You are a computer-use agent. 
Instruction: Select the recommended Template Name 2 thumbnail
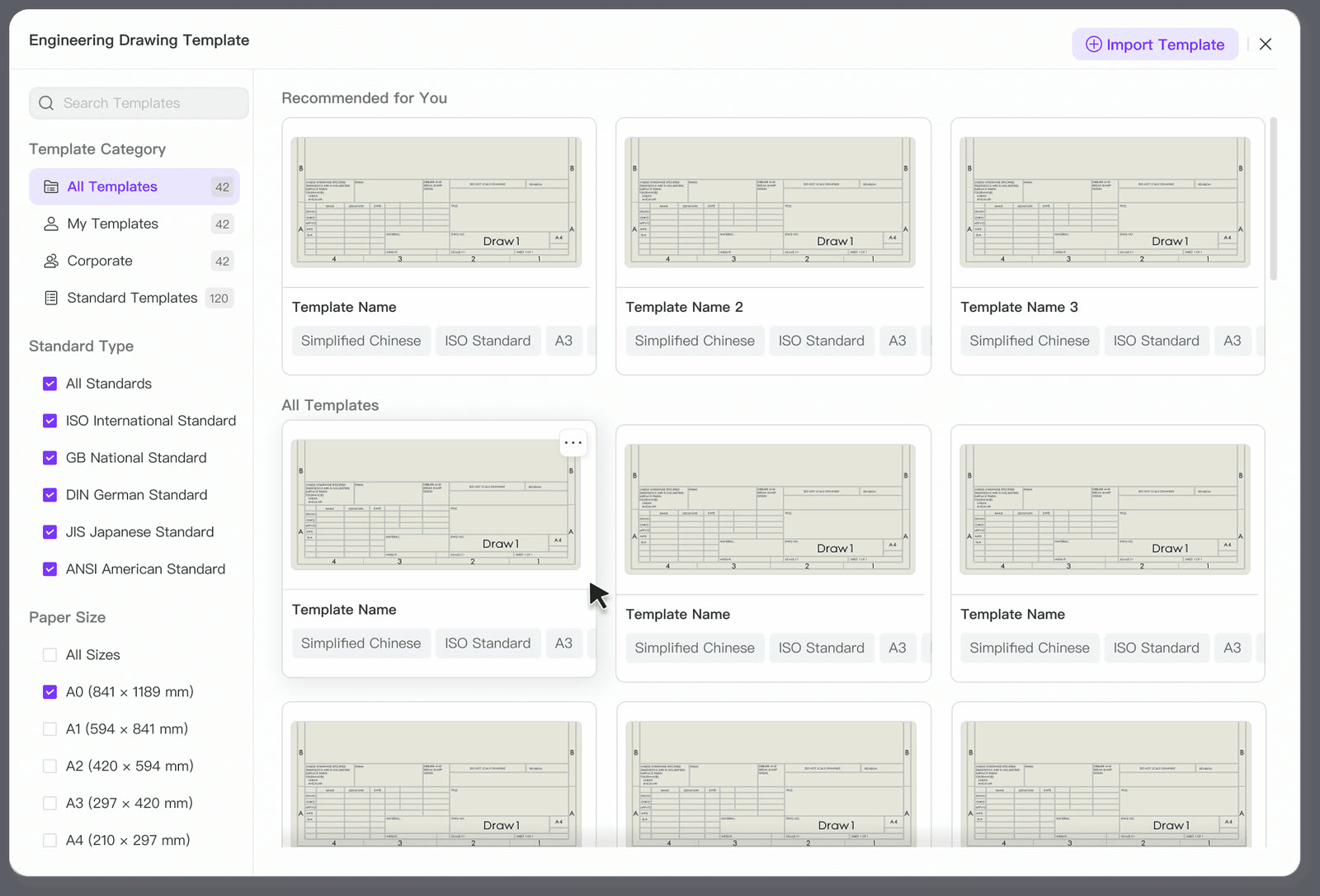[x=770, y=202]
